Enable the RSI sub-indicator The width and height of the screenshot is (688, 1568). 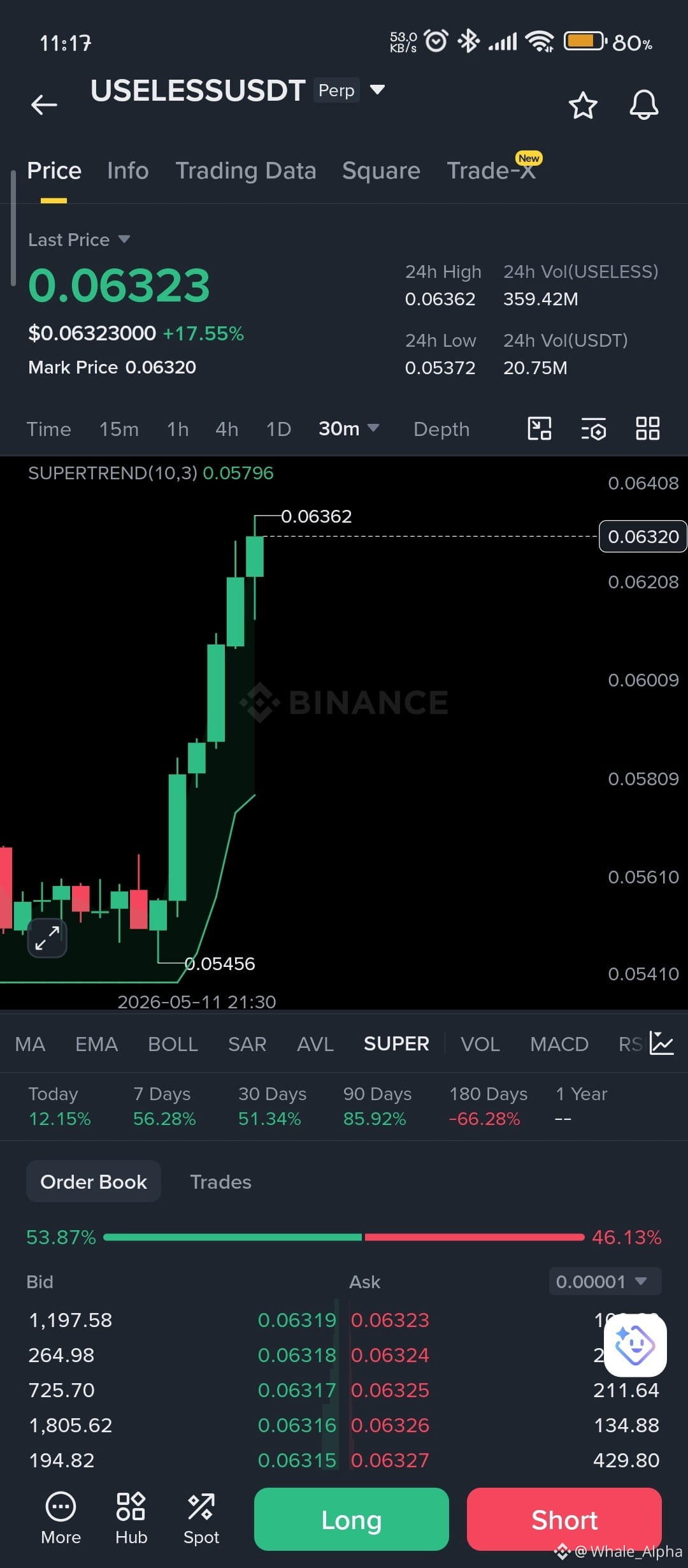(x=631, y=1044)
